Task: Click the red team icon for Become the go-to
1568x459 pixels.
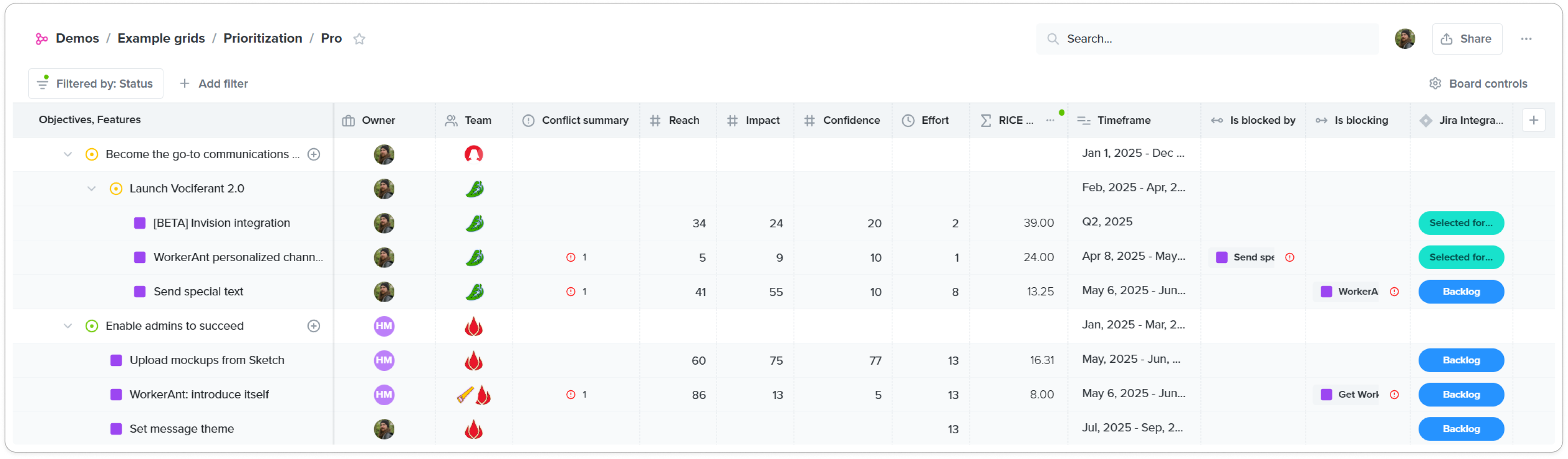Action: [x=473, y=154]
